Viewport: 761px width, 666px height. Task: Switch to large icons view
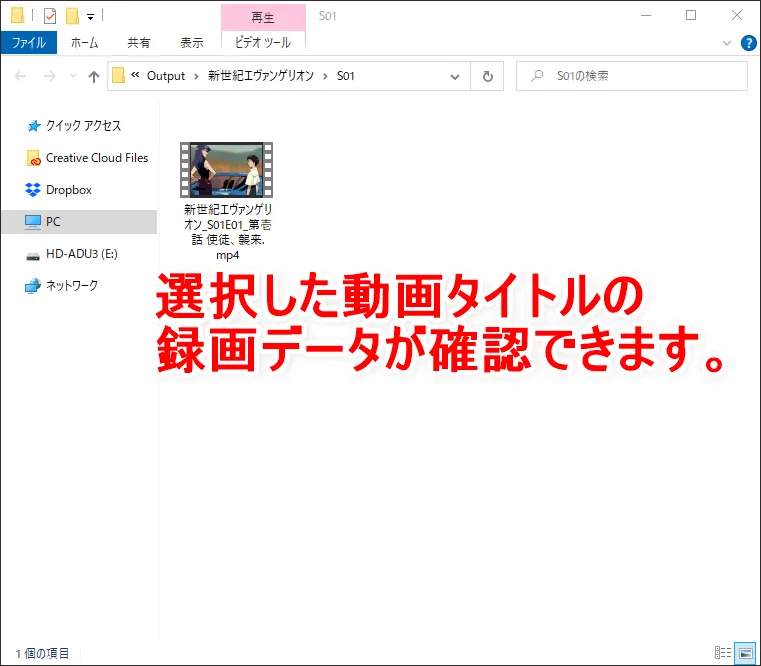[x=745, y=652]
